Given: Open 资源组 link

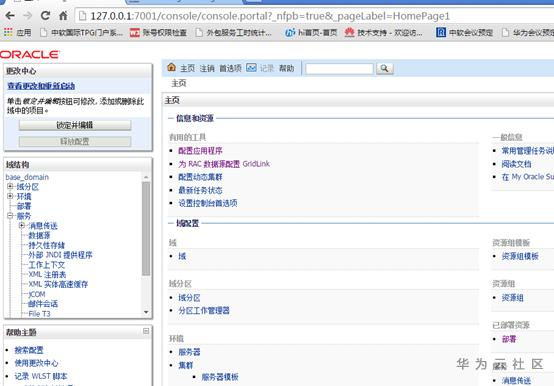Looking at the screenshot, I should 513,298.
